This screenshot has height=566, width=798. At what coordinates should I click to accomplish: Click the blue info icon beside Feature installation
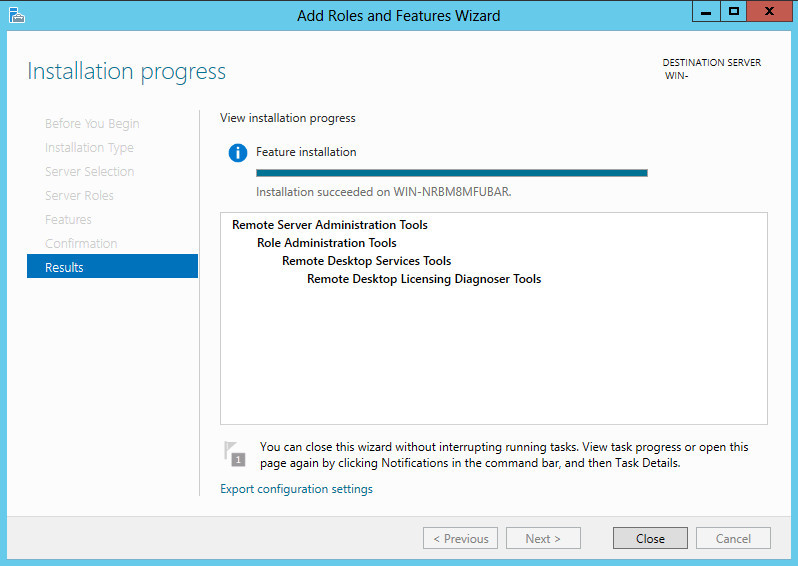click(x=238, y=152)
